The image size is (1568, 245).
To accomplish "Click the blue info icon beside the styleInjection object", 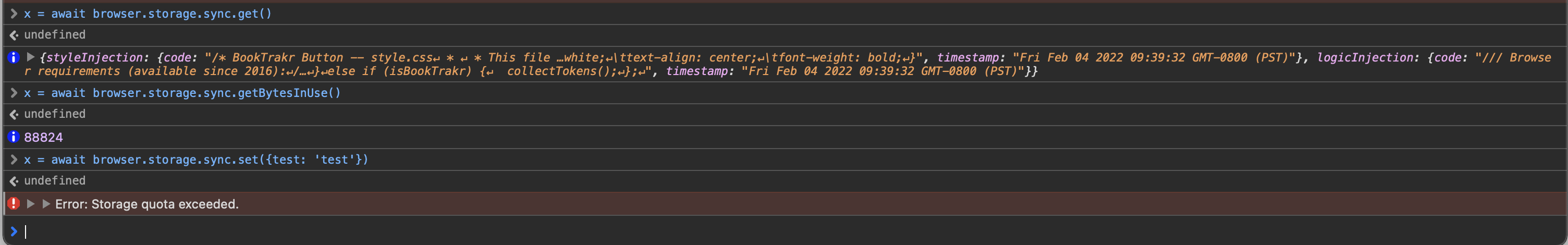I will pos(14,57).
